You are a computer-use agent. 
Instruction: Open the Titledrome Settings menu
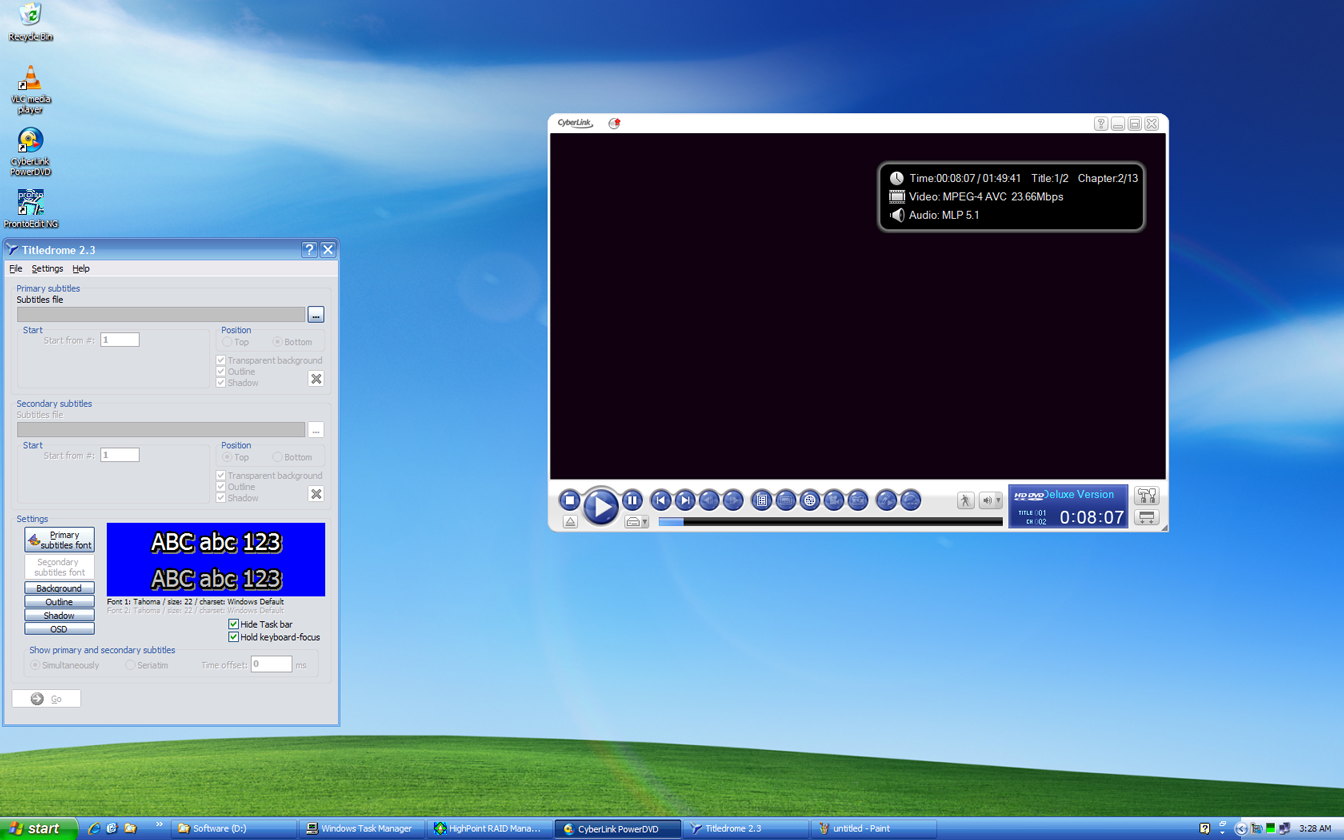click(x=47, y=269)
